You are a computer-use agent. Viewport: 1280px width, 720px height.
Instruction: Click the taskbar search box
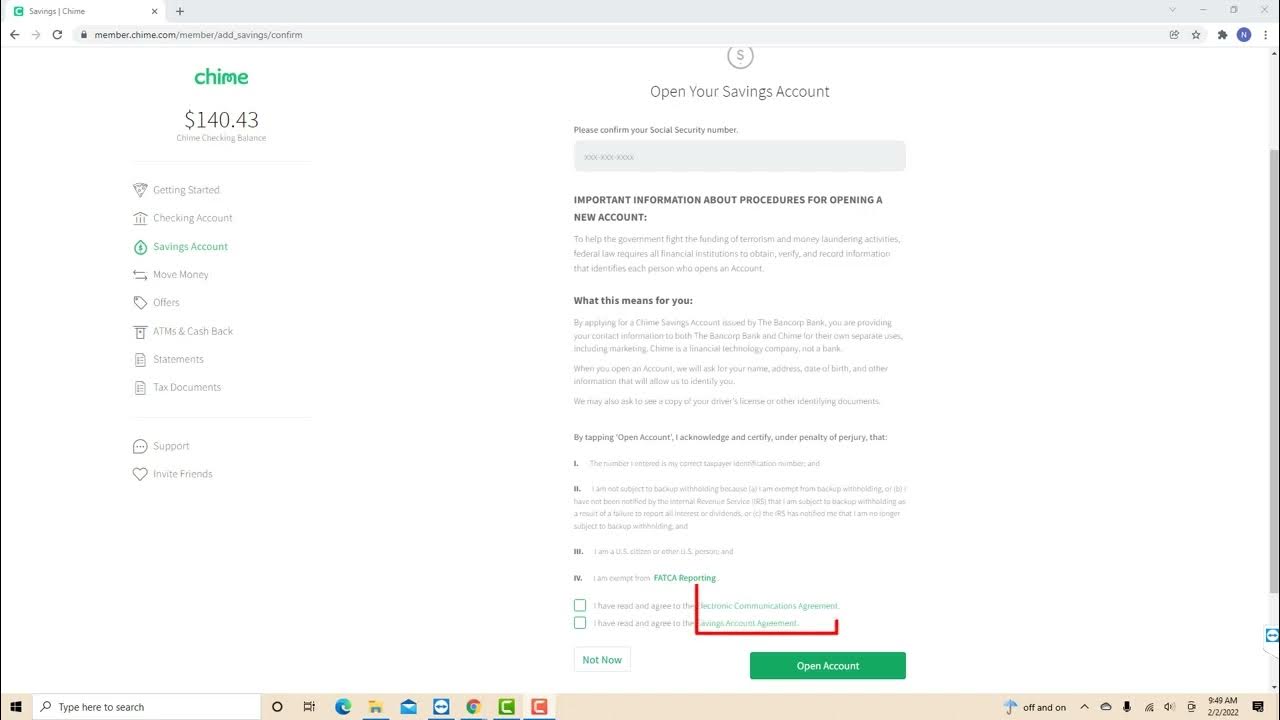click(x=147, y=707)
